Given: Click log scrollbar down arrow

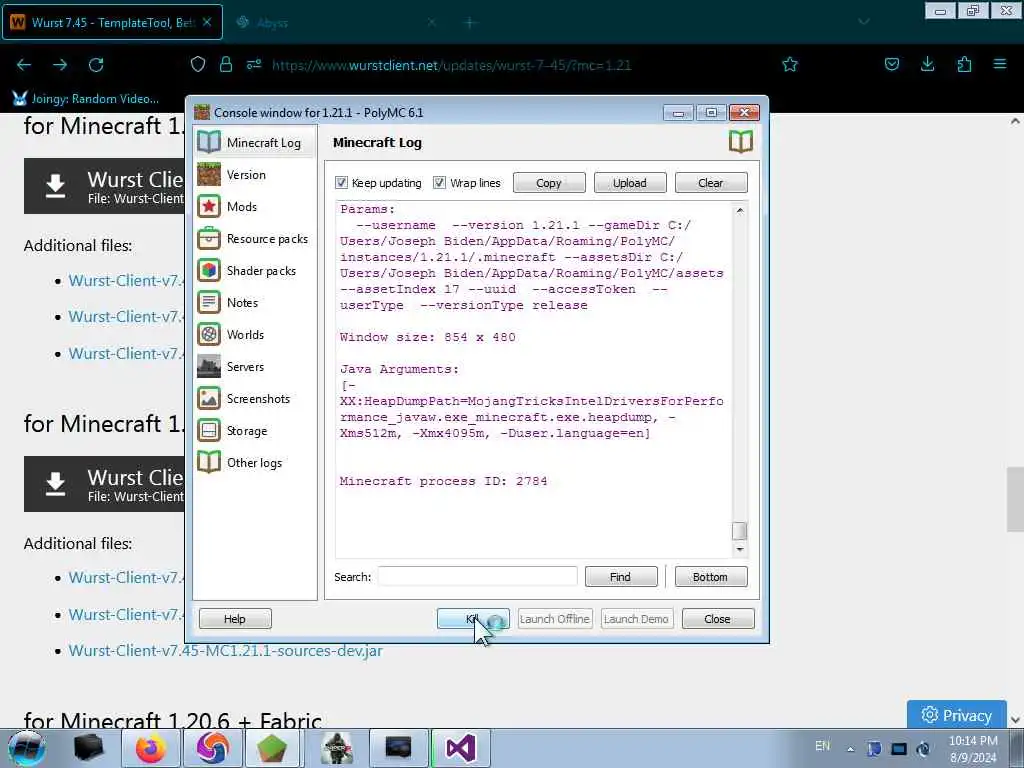Looking at the screenshot, I should tap(739, 549).
